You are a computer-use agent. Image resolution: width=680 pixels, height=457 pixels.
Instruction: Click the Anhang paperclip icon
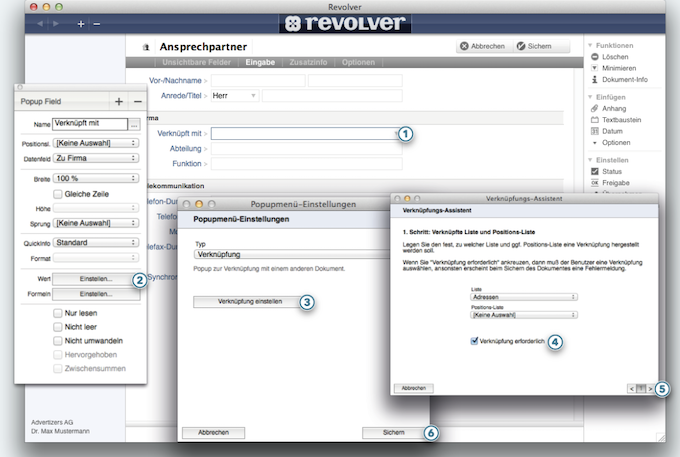tap(594, 108)
